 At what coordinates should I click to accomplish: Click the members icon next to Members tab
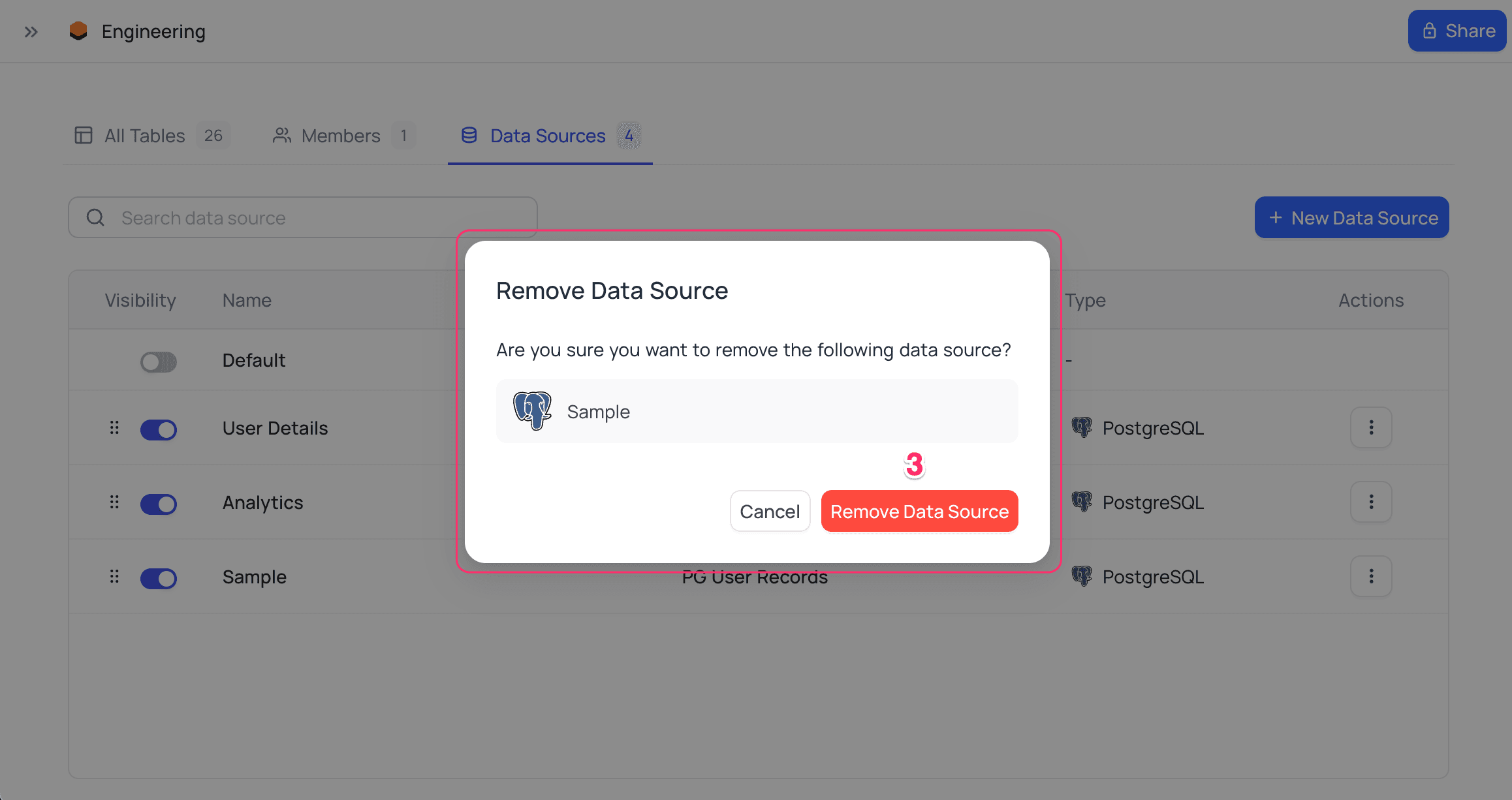click(281, 135)
